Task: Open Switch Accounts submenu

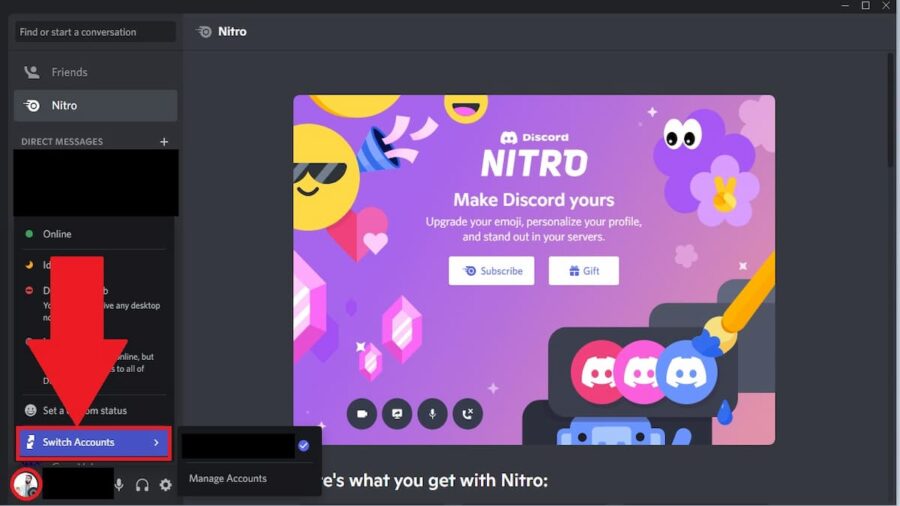Action: point(94,442)
